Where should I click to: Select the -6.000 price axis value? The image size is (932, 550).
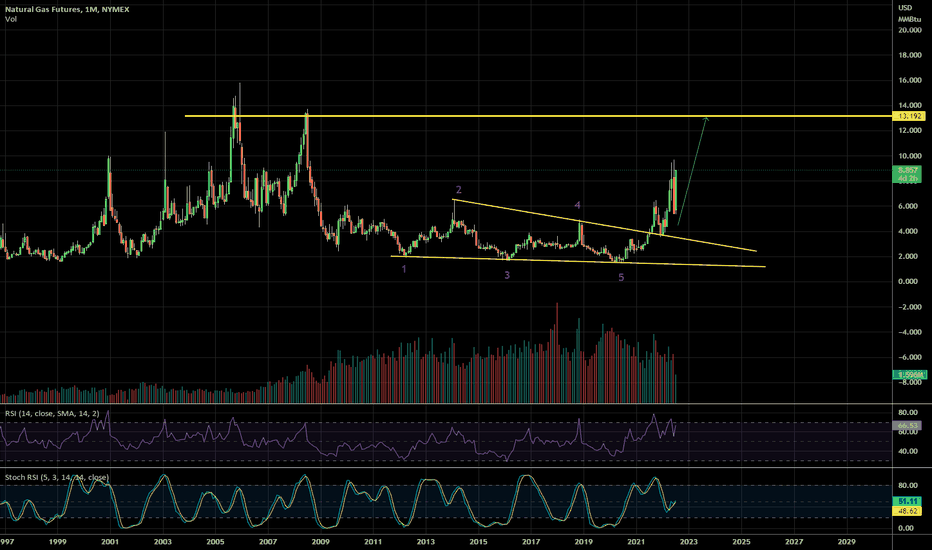[x=910, y=357]
